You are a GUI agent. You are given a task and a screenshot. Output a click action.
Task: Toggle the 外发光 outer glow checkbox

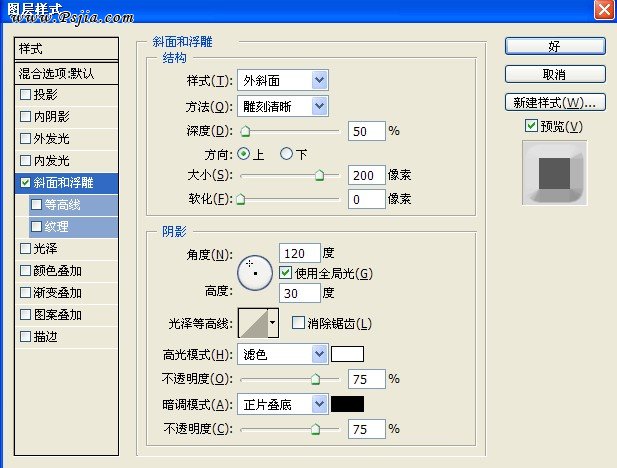[26, 139]
